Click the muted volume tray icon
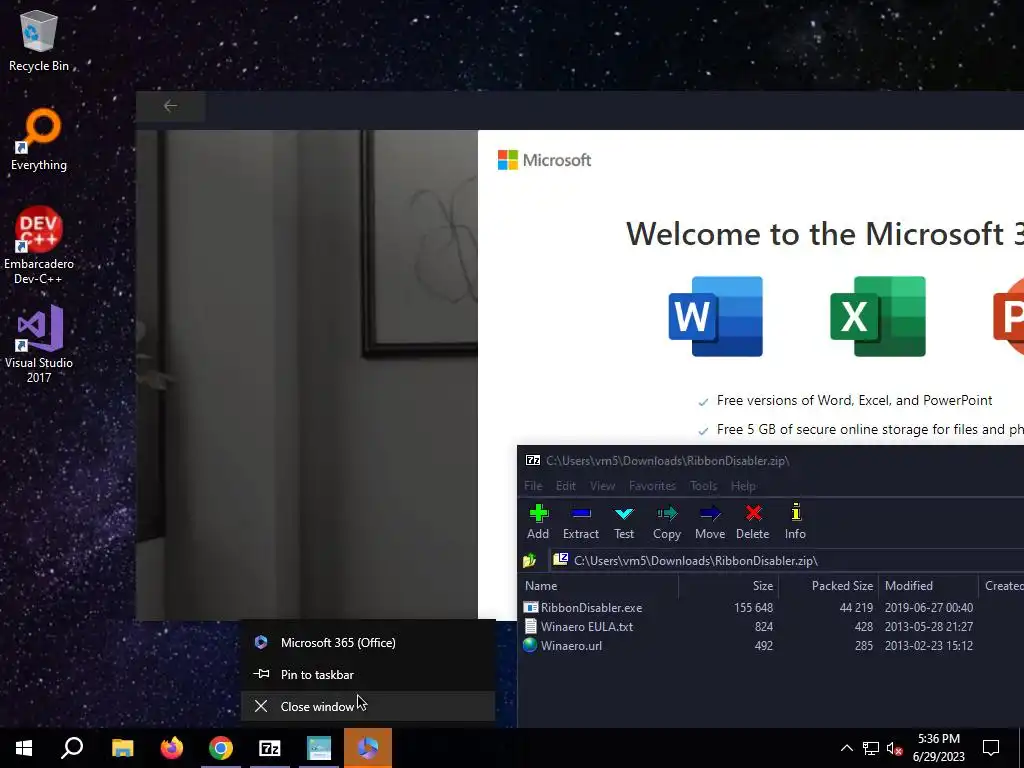 (895, 748)
